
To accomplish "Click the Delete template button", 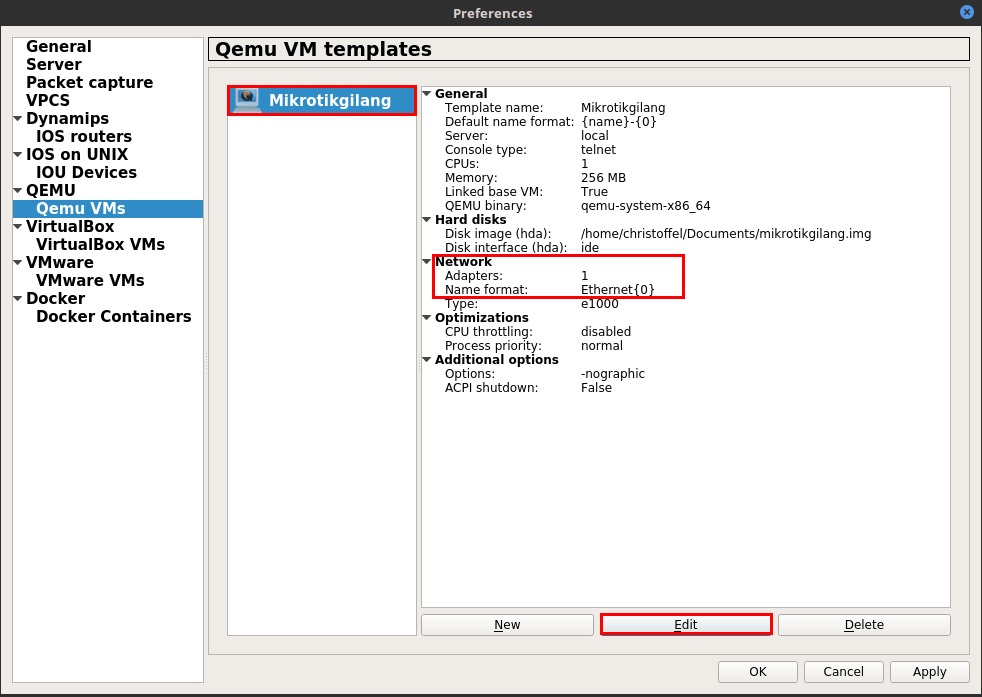I will (864, 624).
